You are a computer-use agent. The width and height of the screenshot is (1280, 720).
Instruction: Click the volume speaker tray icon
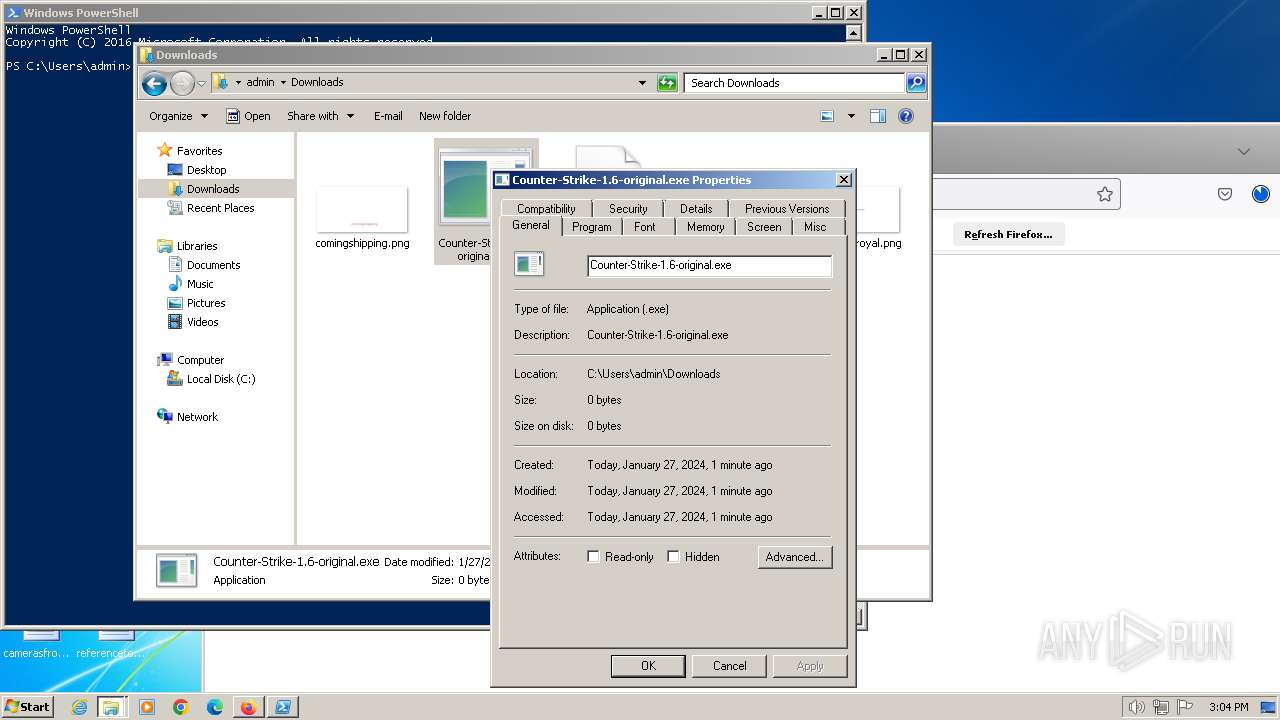click(x=1136, y=707)
